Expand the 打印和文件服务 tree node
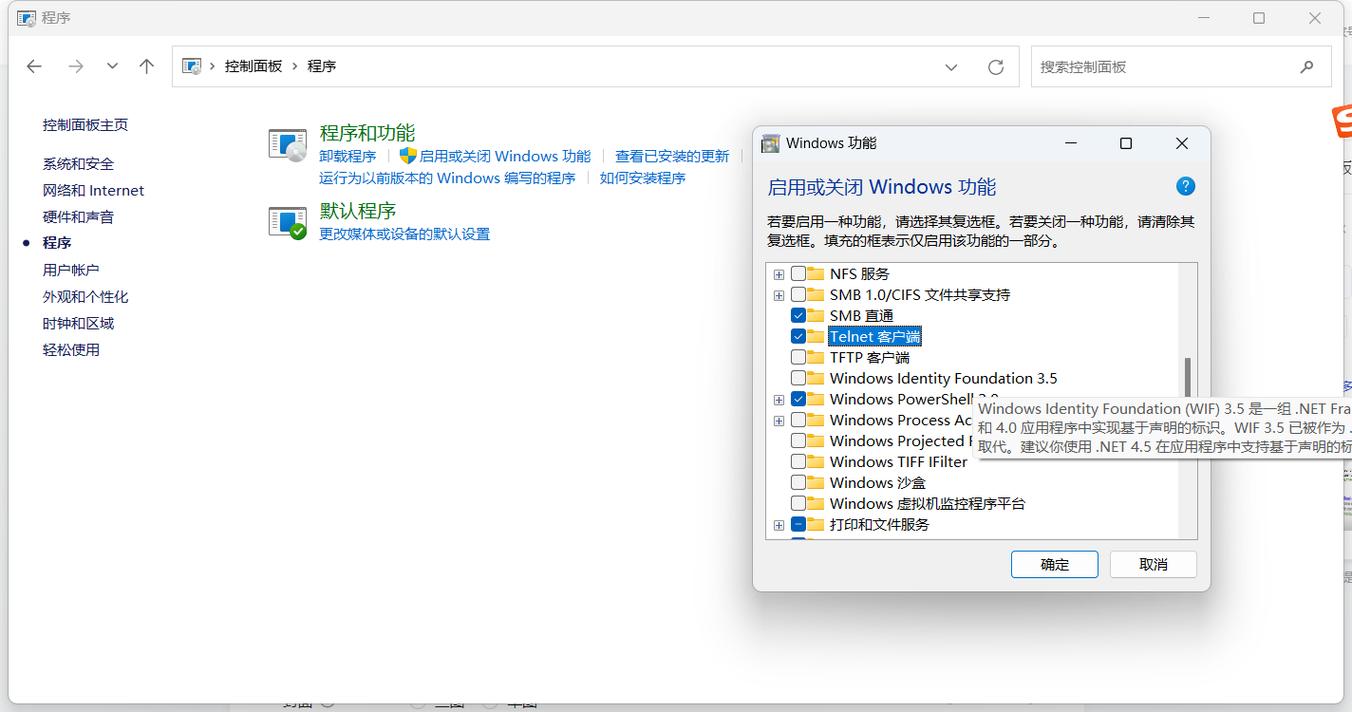This screenshot has height=712, width=1352. tap(779, 525)
